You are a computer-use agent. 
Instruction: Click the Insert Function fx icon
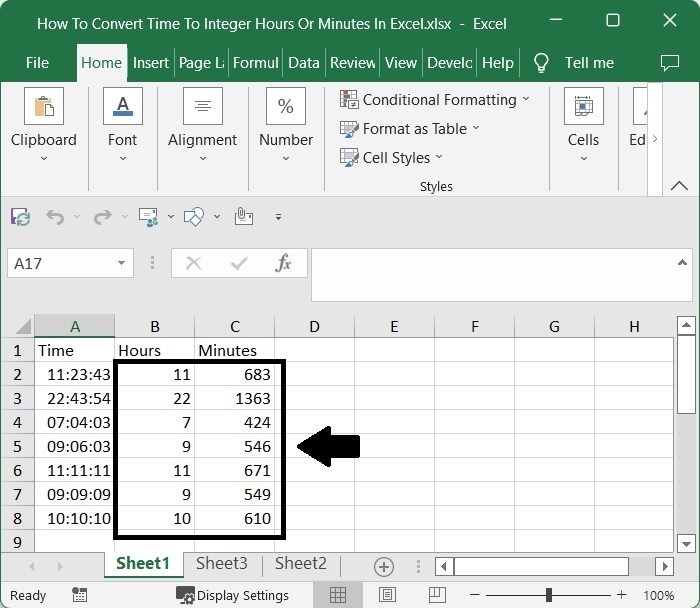pyautogui.click(x=284, y=264)
